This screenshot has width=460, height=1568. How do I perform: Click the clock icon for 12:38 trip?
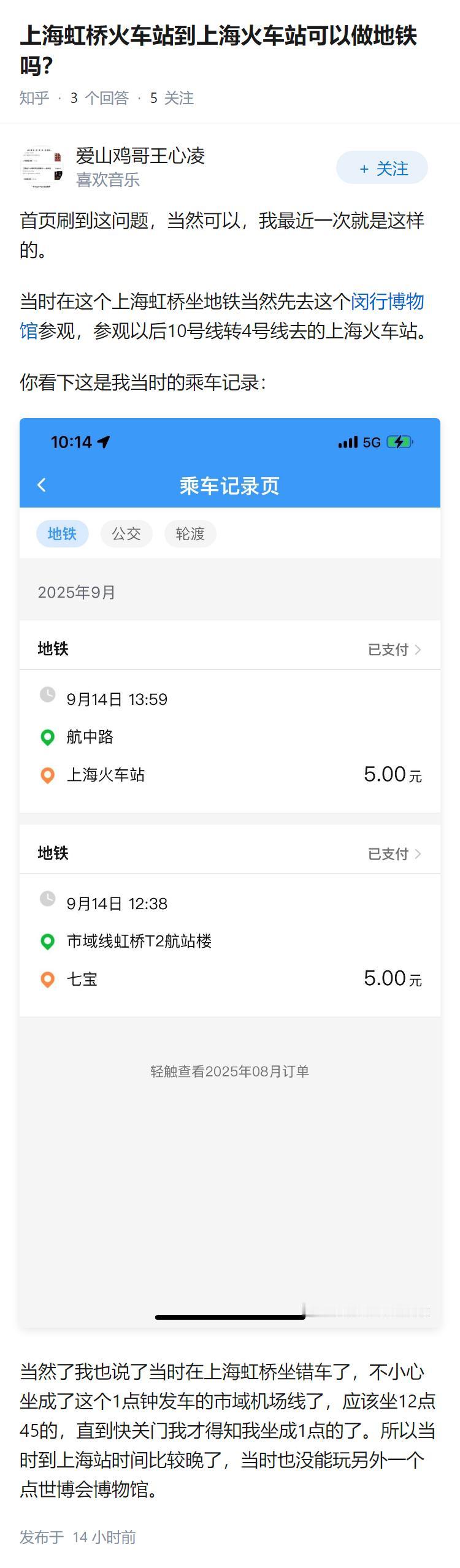tap(47, 899)
